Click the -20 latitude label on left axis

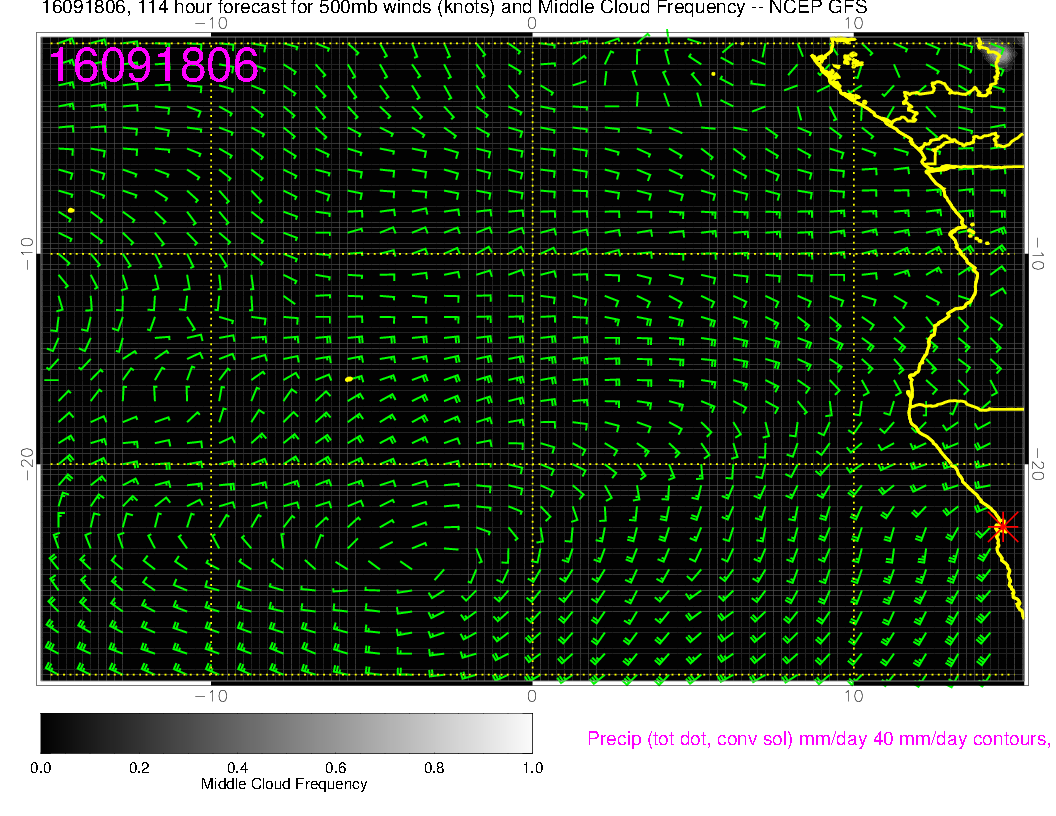click(27, 465)
